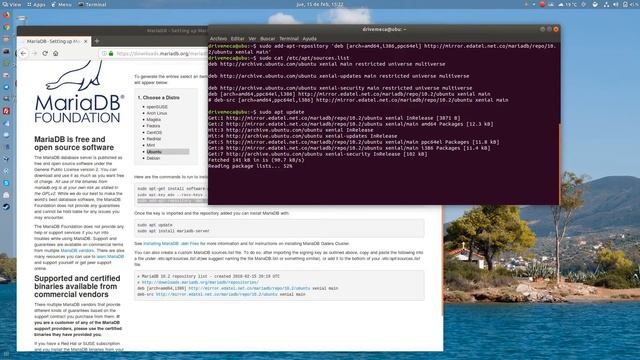Select Arch Linux in the distro list
The height and width of the screenshot is (360, 640).
(x=157, y=113)
